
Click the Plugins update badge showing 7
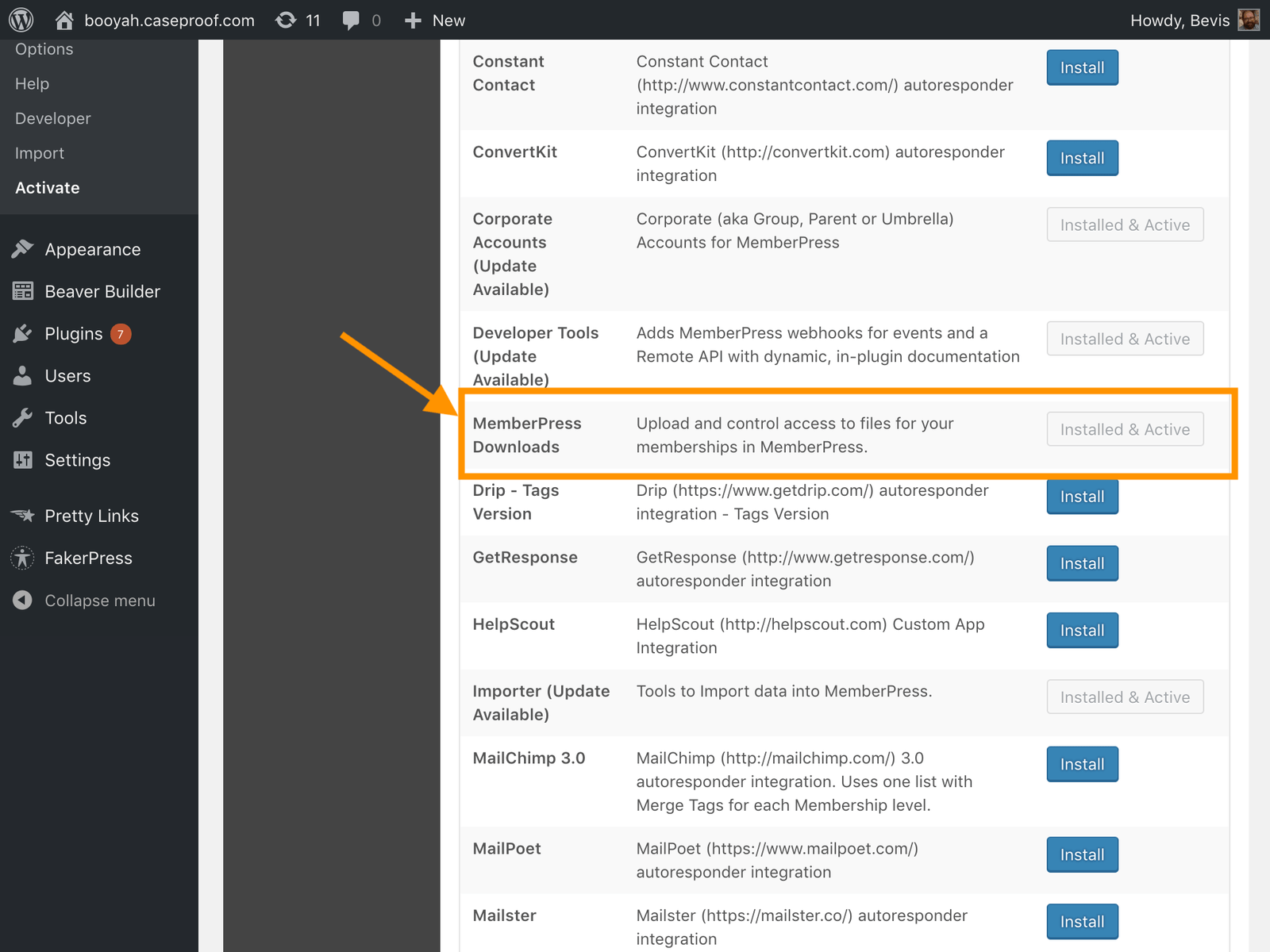coord(121,334)
